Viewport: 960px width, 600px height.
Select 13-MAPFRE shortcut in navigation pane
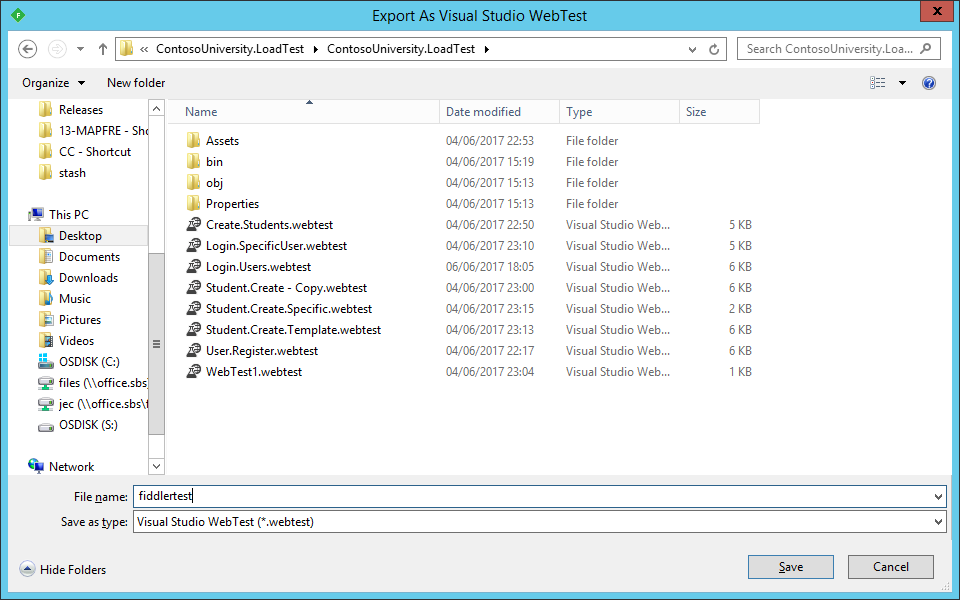[93, 130]
